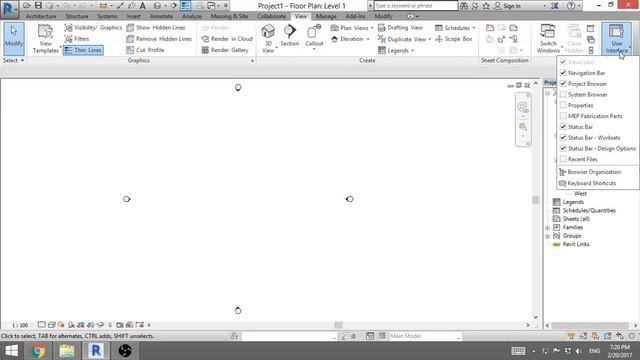Switch to Collaborate tab
This screenshot has width=640, height=360.
tap(271, 16)
